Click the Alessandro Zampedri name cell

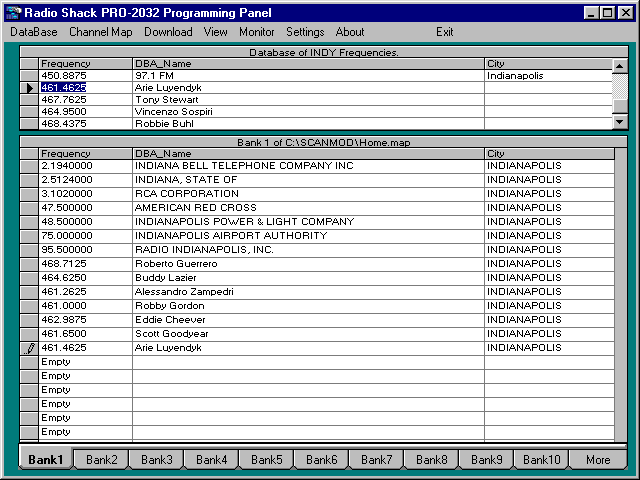[308, 292]
